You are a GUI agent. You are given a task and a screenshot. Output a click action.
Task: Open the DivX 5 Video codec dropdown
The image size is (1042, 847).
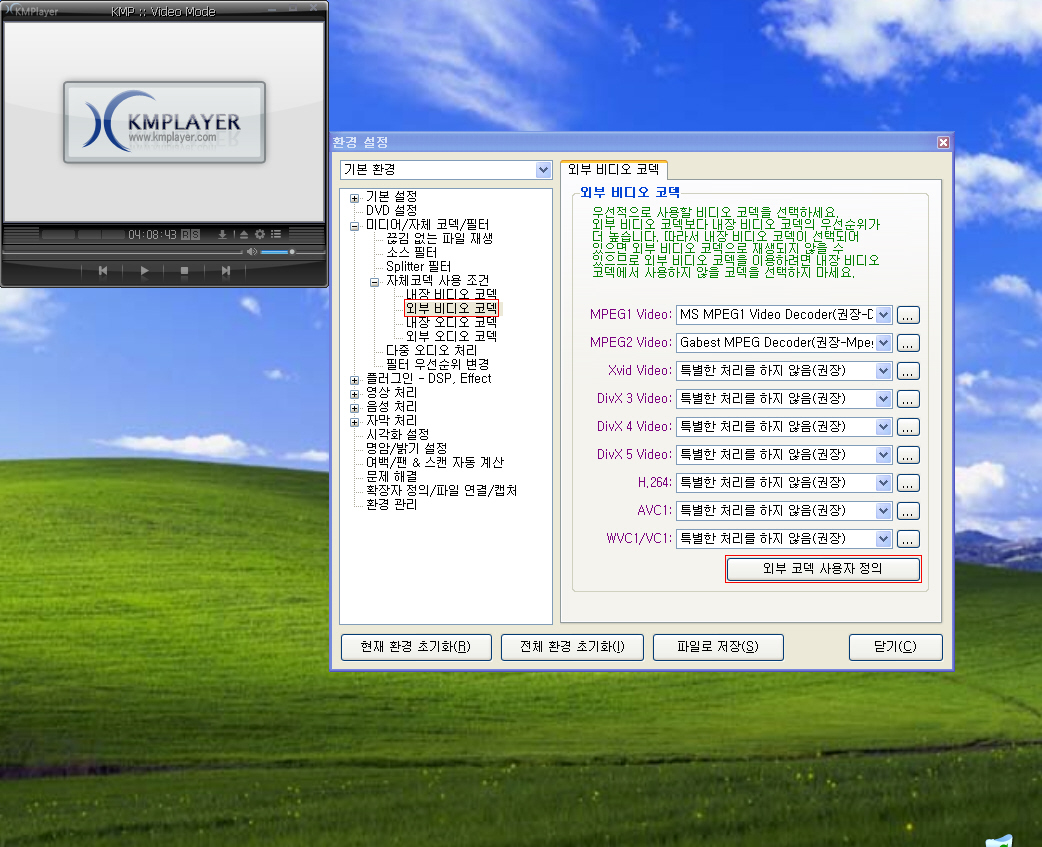[x=883, y=454]
